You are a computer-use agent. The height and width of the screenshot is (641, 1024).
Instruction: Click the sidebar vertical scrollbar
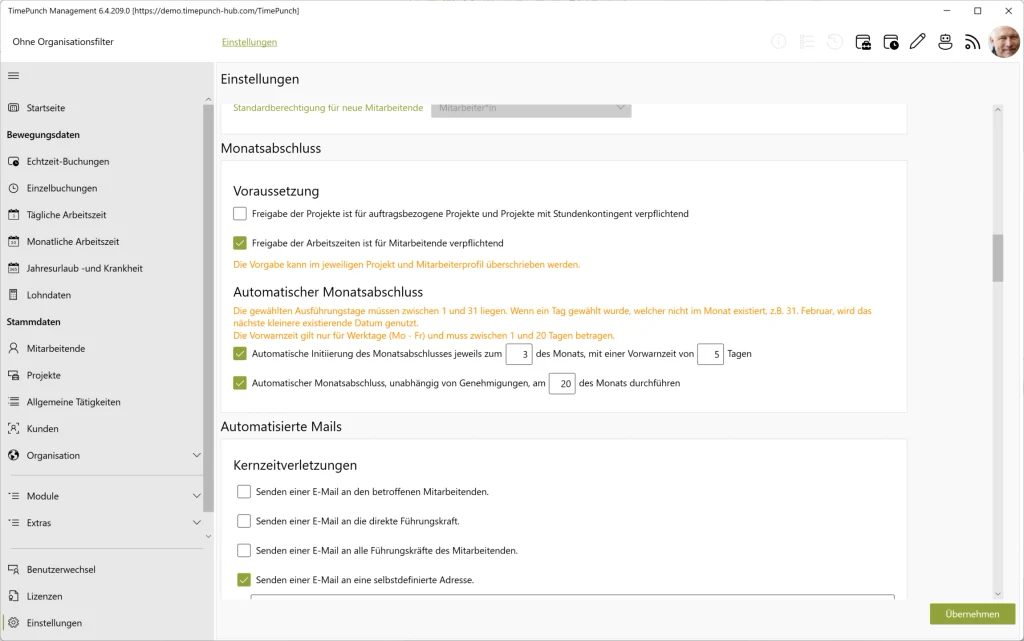[x=208, y=307]
